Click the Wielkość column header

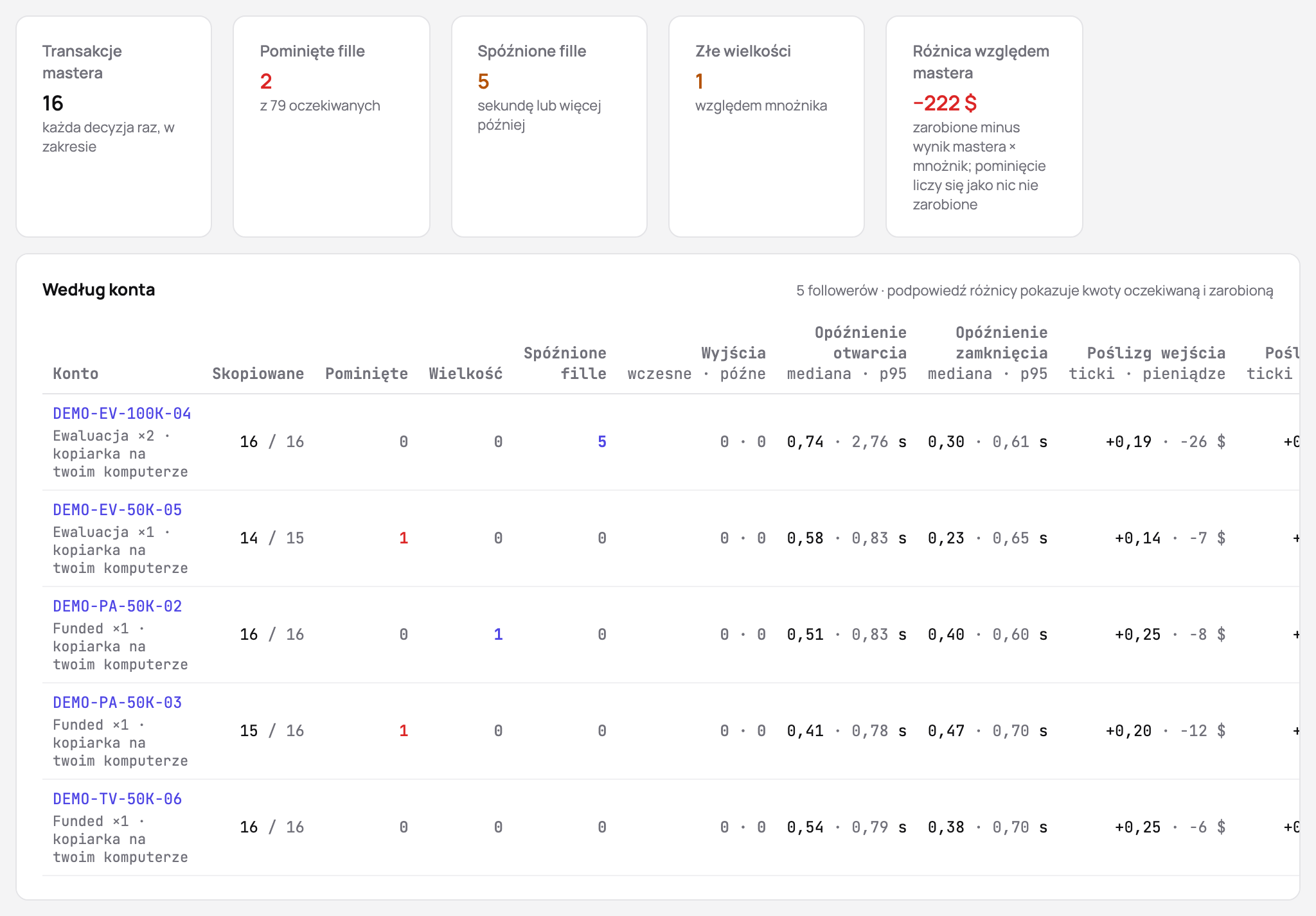pos(466,374)
